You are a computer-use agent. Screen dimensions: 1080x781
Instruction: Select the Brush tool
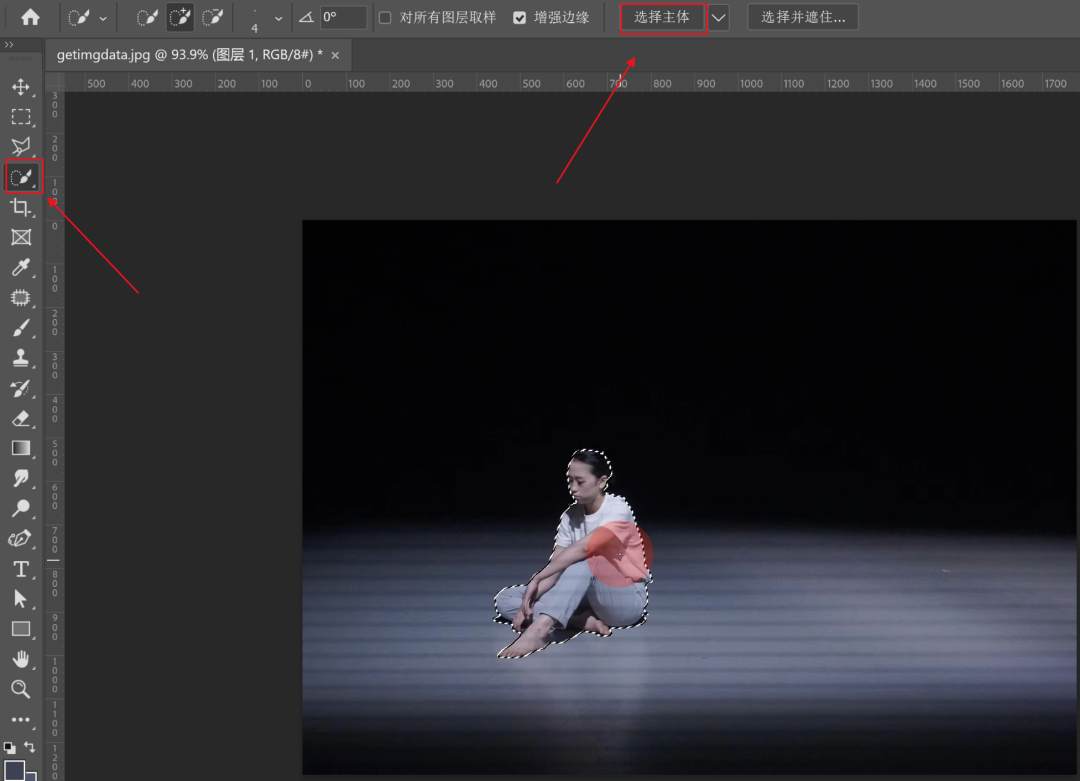(x=21, y=328)
